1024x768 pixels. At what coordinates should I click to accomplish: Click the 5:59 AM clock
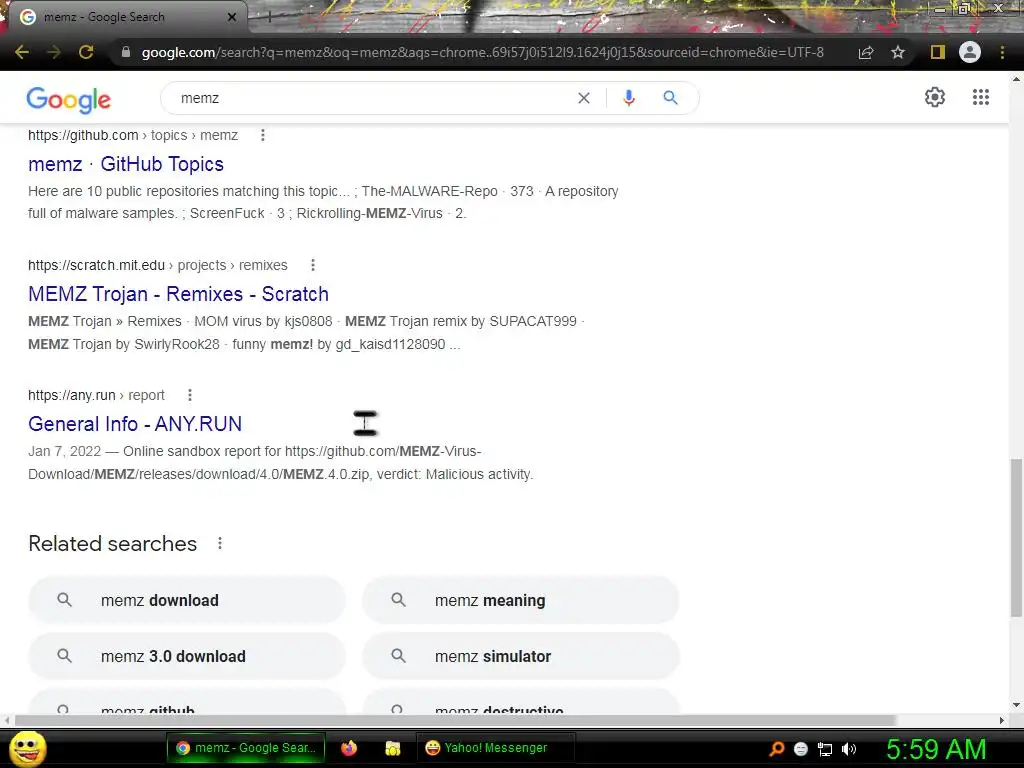tap(936, 749)
